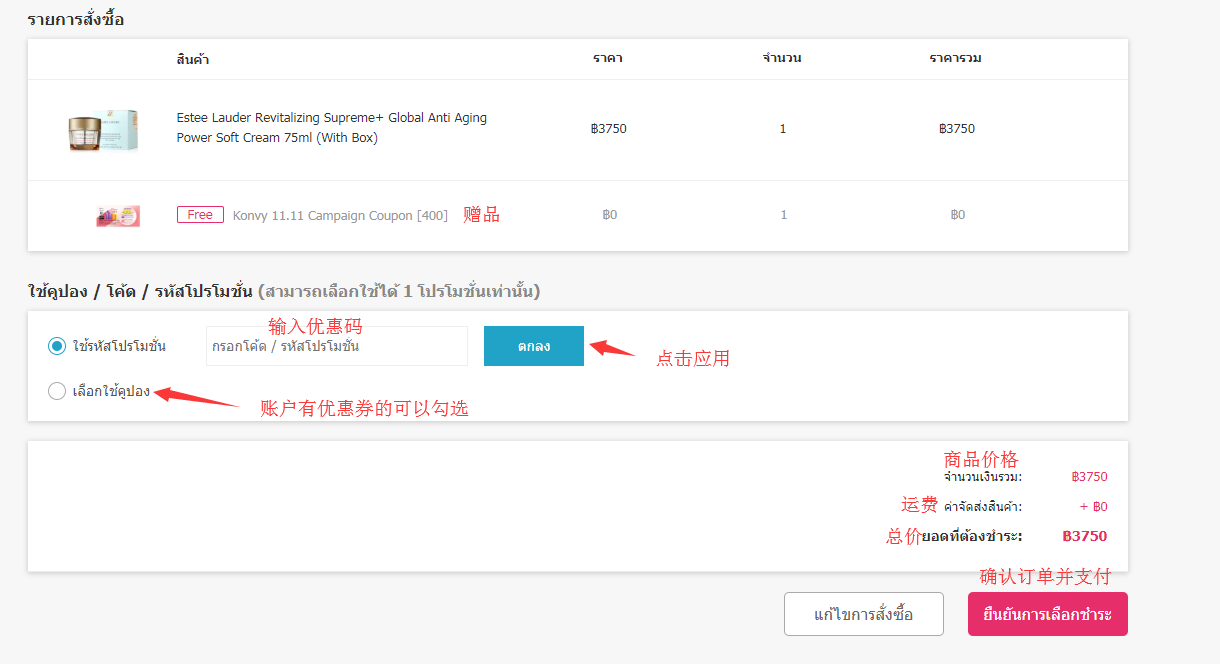Click the Konvy 11.11 Campaign Coupon [400] text

340,215
